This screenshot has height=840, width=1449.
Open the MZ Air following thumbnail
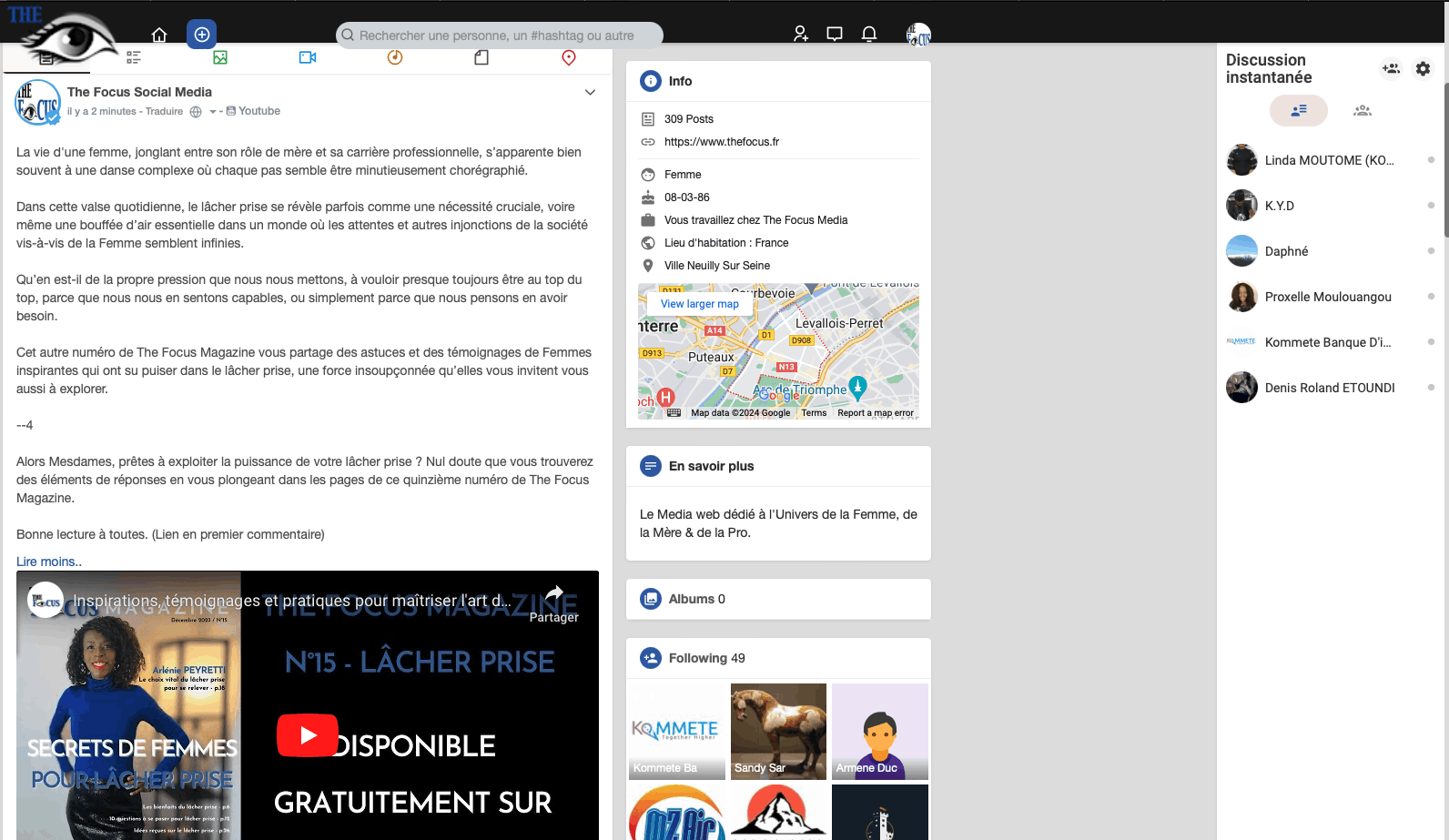676,813
